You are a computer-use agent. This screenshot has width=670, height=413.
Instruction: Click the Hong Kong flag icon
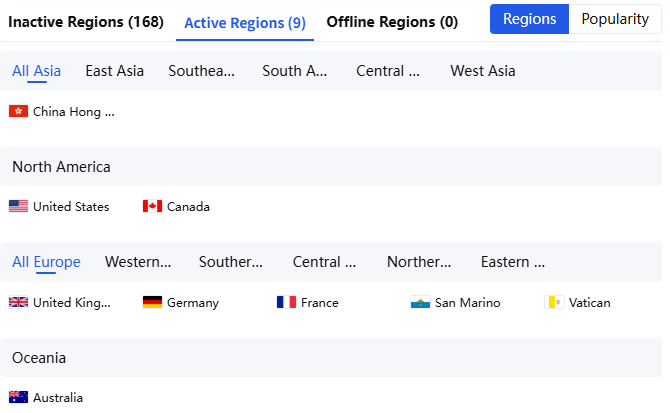pyautogui.click(x=18, y=111)
